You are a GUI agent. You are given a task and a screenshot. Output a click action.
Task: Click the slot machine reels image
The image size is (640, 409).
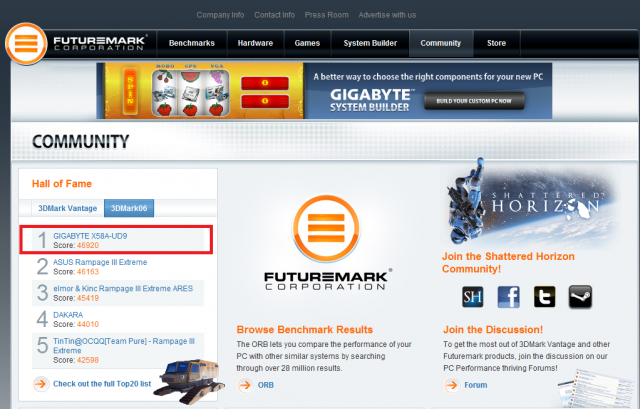point(190,92)
